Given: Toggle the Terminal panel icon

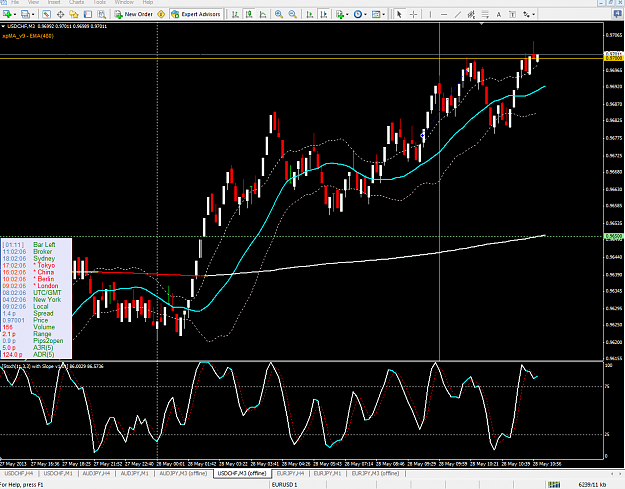Looking at the screenshot, I should [x=88, y=14].
